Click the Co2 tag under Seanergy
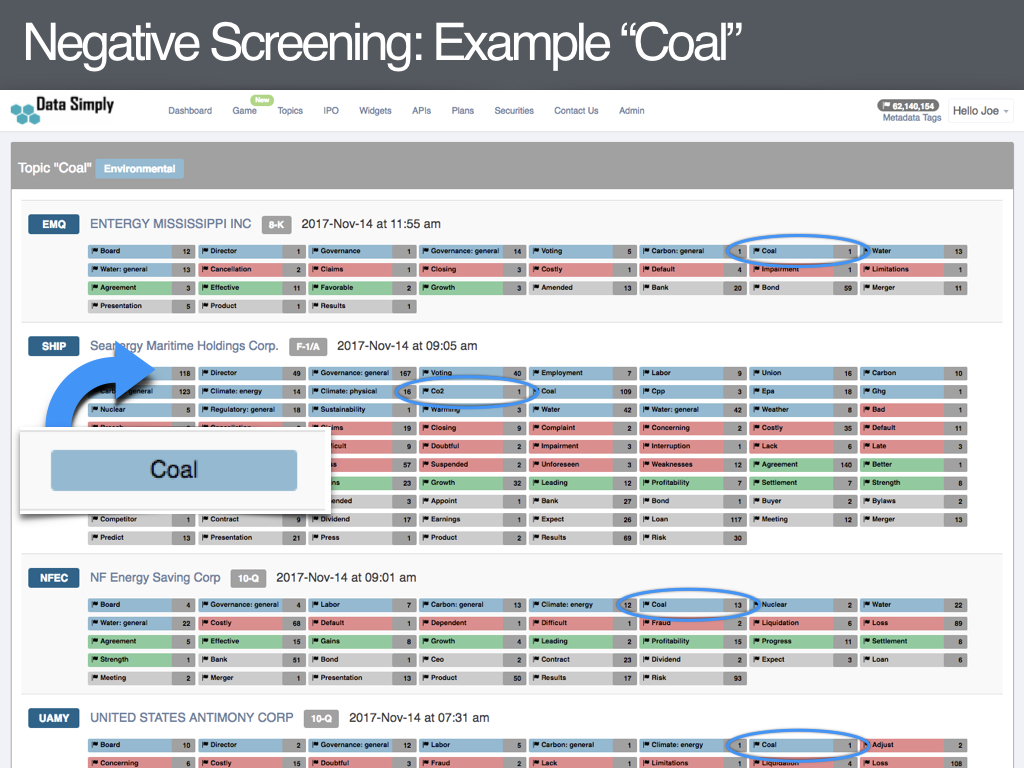The width and height of the screenshot is (1024, 768). point(473,391)
